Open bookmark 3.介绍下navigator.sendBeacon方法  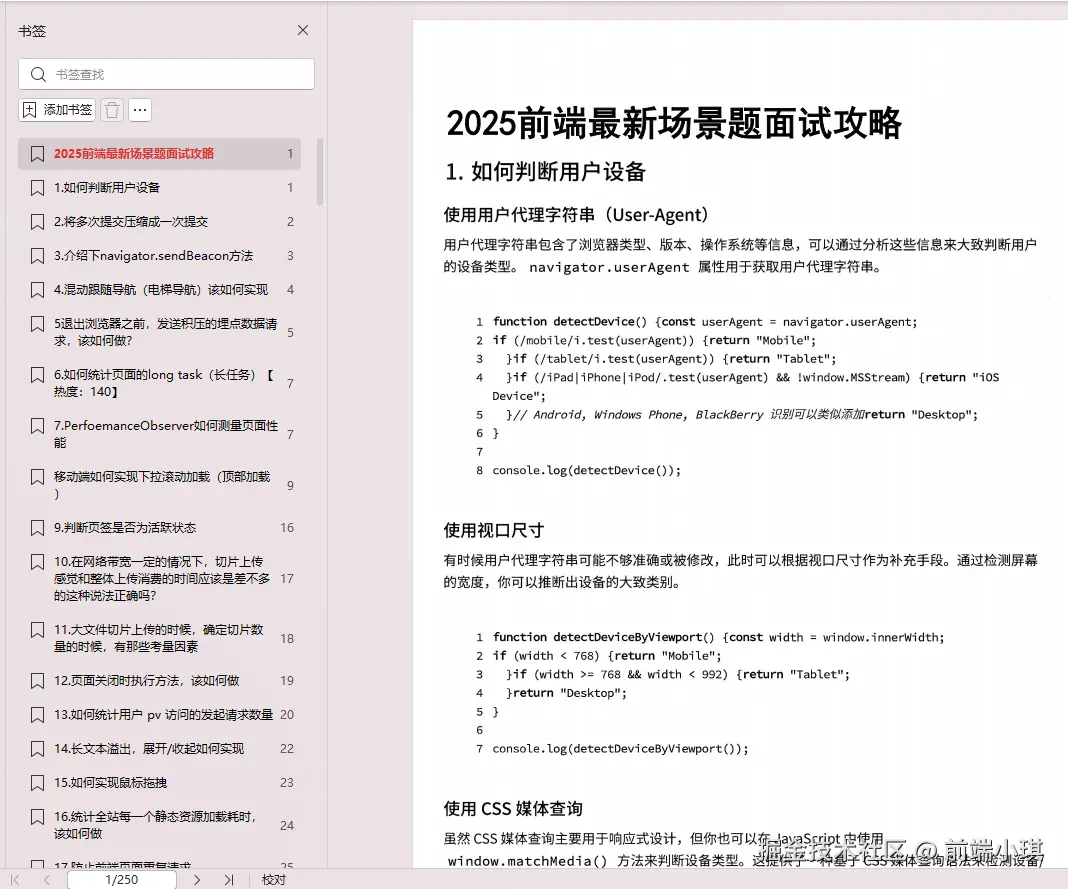(159, 255)
